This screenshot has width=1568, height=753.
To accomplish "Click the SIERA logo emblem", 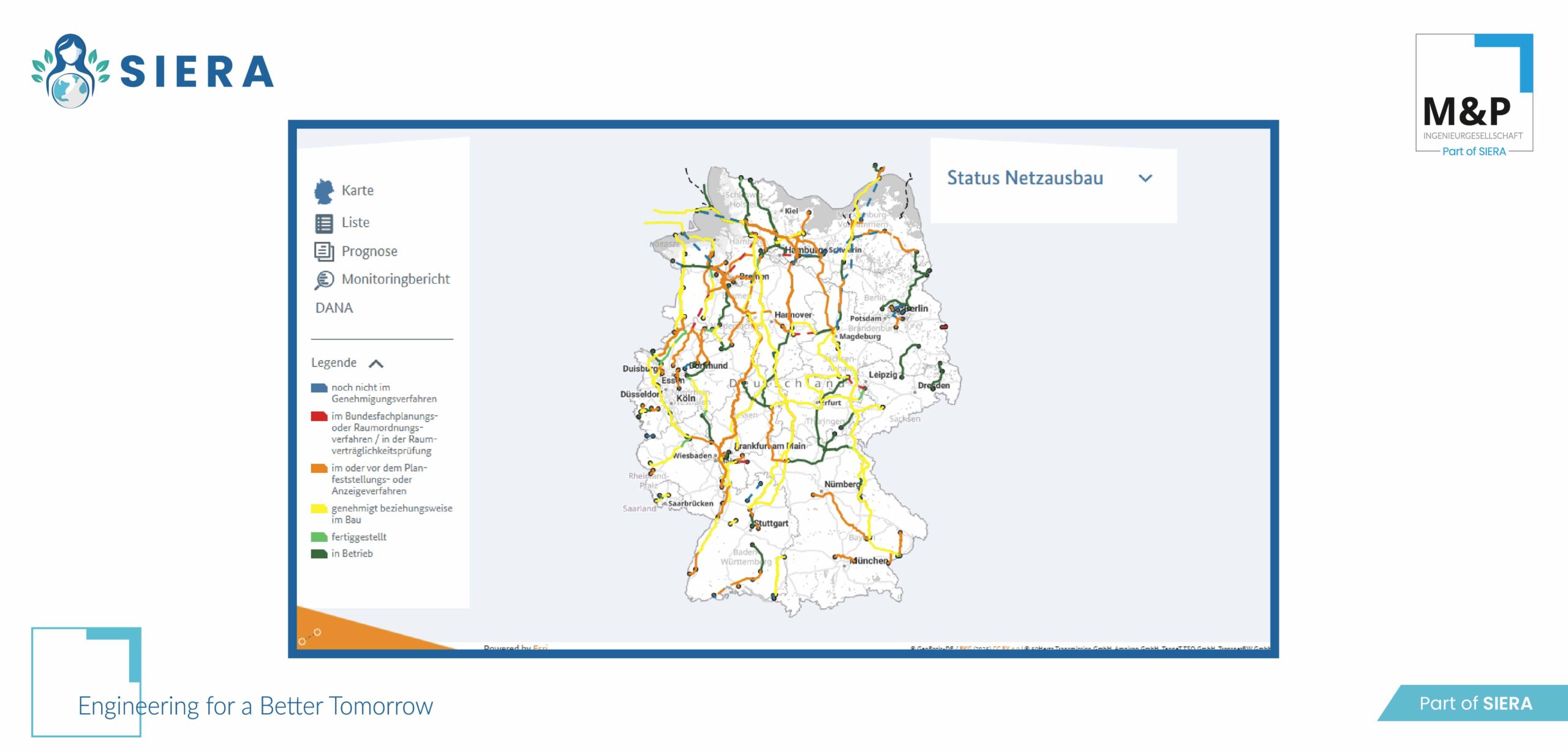I will coord(70,71).
